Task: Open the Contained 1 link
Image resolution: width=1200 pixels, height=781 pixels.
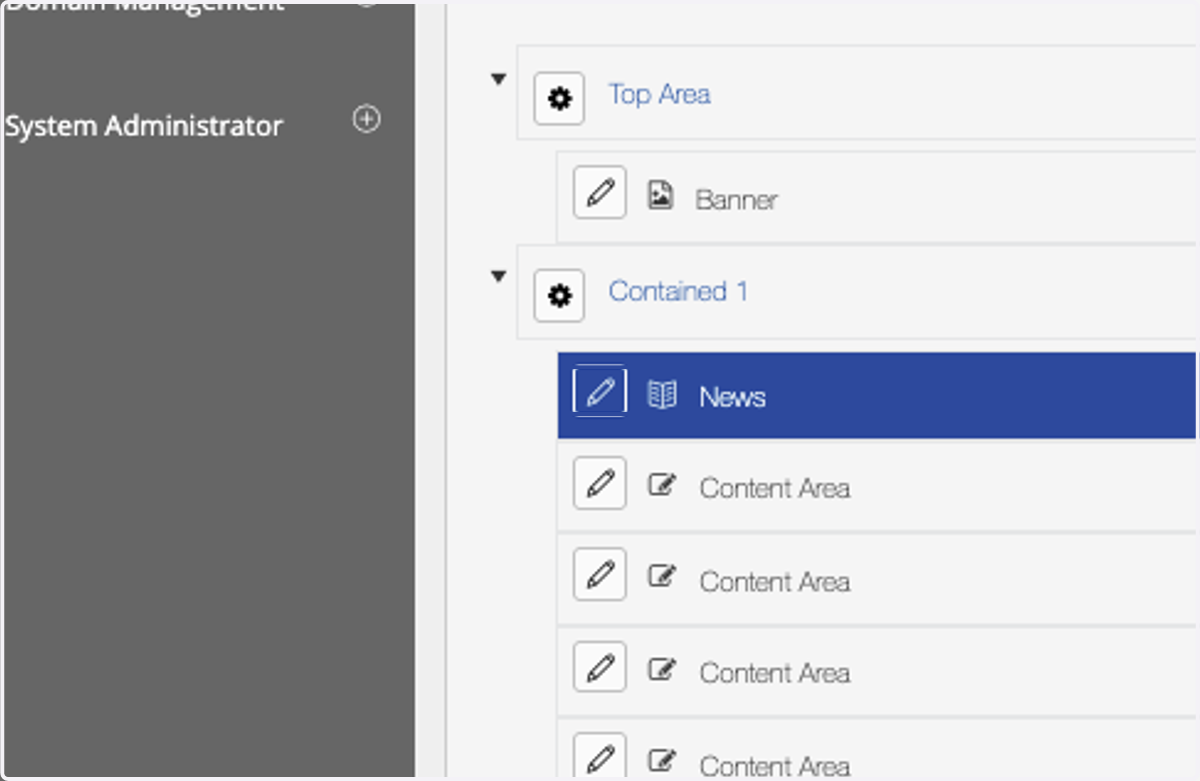Action: pos(678,291)
